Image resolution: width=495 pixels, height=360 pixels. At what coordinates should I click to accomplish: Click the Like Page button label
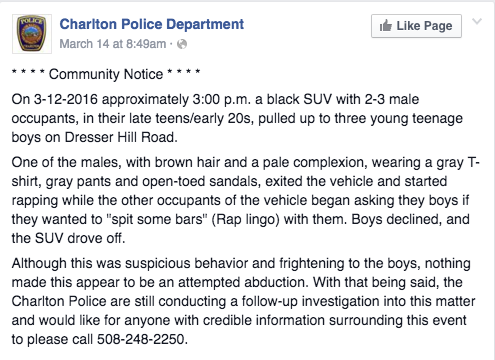[x=424, y=26]
